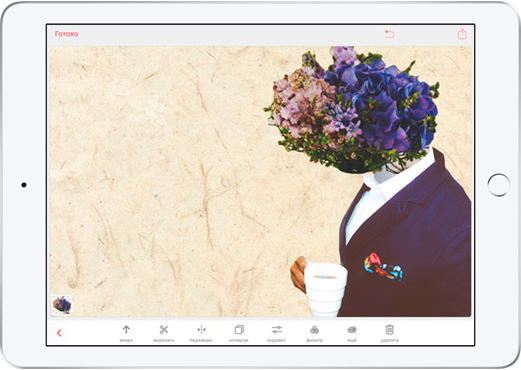This screenshot has width=521, height=370.
Task: Open the share export icon
Action: click(x=462, y=34)
